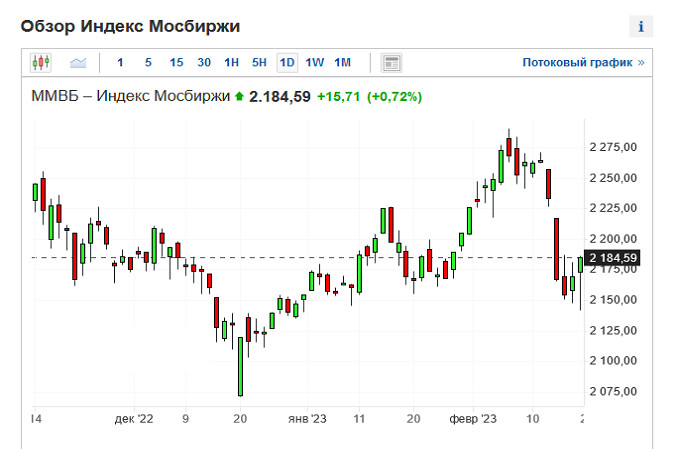Click the февр '23 date axis label

click(472, 419)
